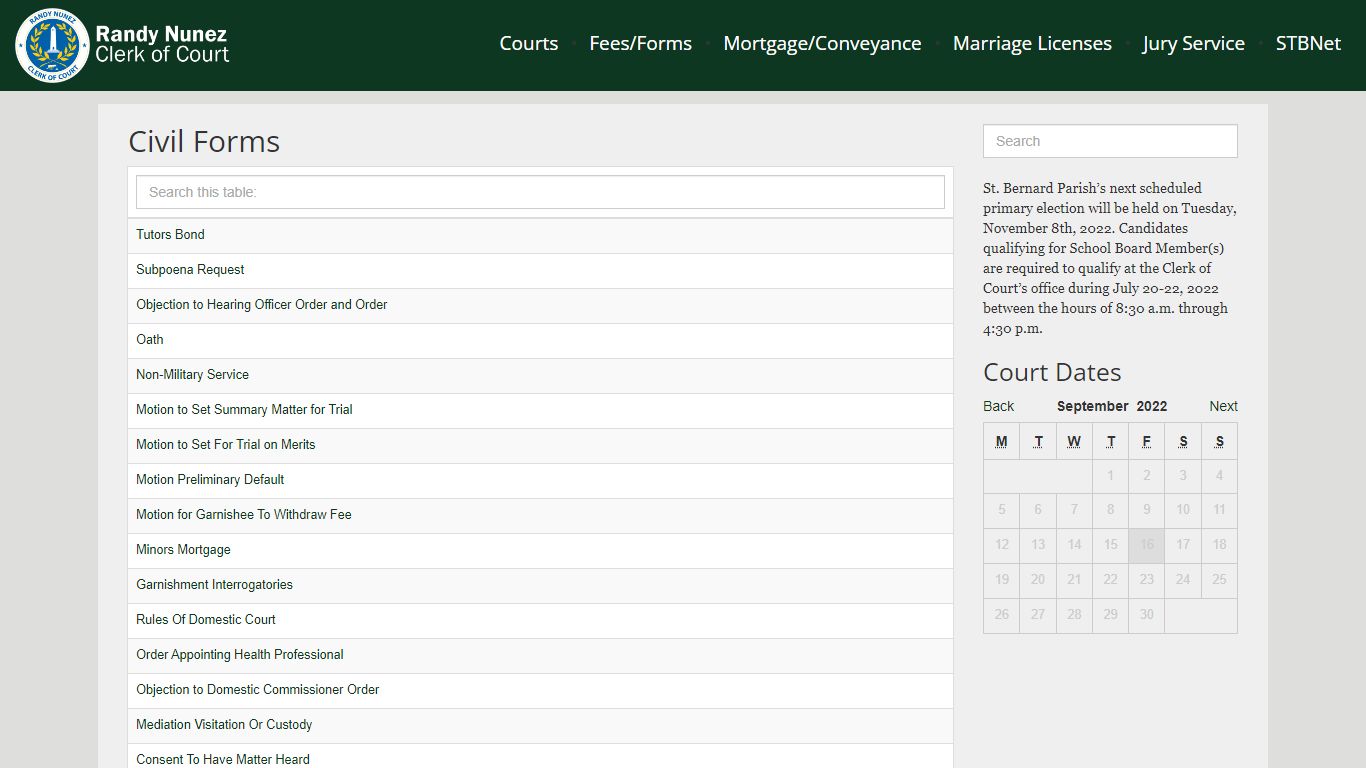Select September 9 in the calendar
The height and width of the screenshot is (768, 1366).
point(1147,510)
